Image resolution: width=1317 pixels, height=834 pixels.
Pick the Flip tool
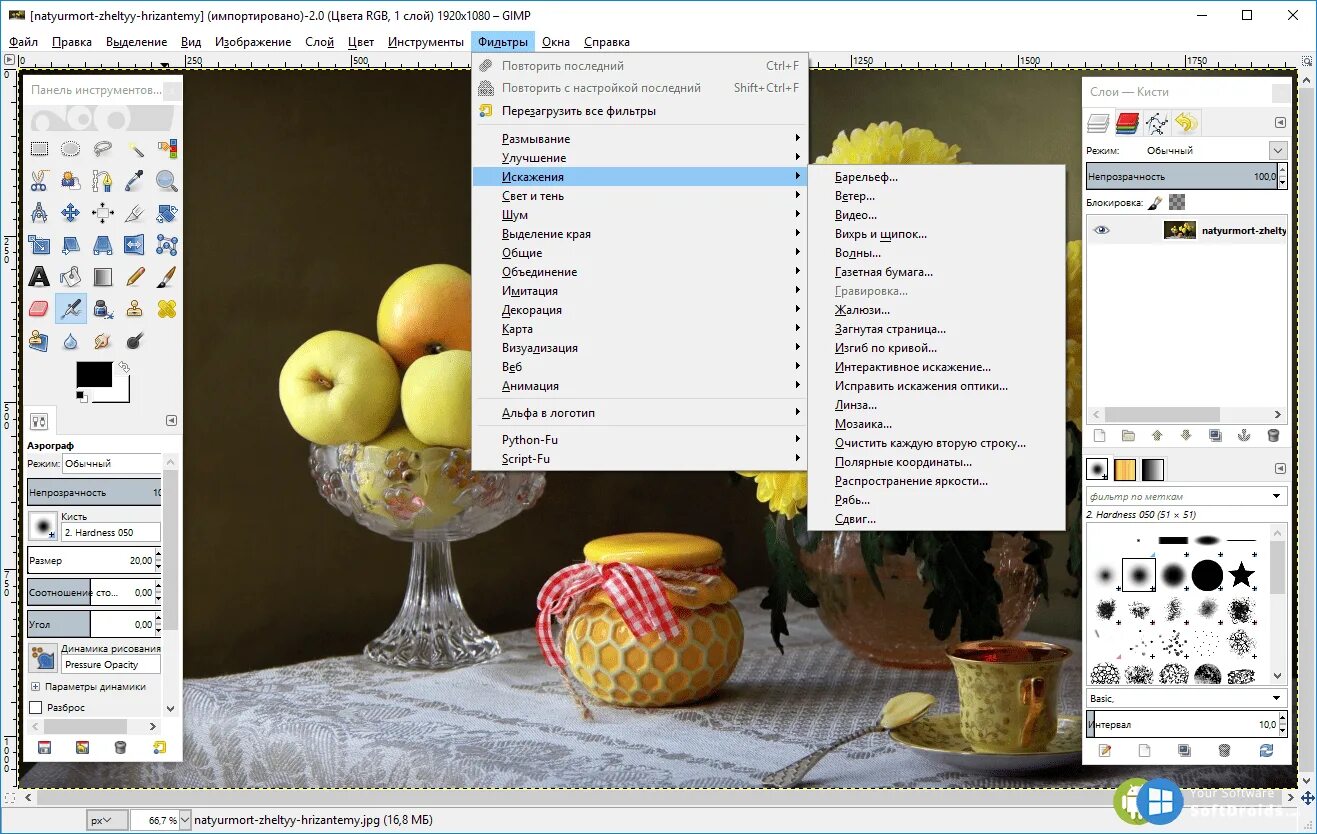pyautogui.click(x=135, y=245)
